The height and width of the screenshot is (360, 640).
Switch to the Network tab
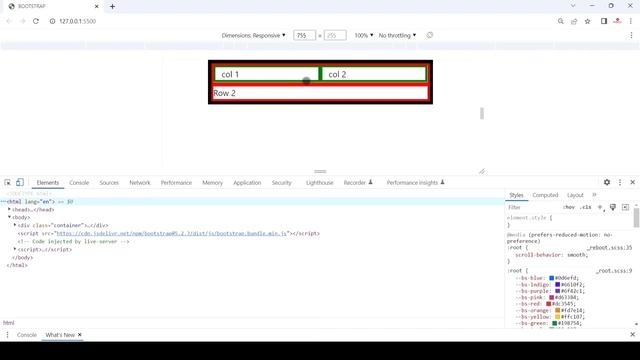[x=140, y=182]
